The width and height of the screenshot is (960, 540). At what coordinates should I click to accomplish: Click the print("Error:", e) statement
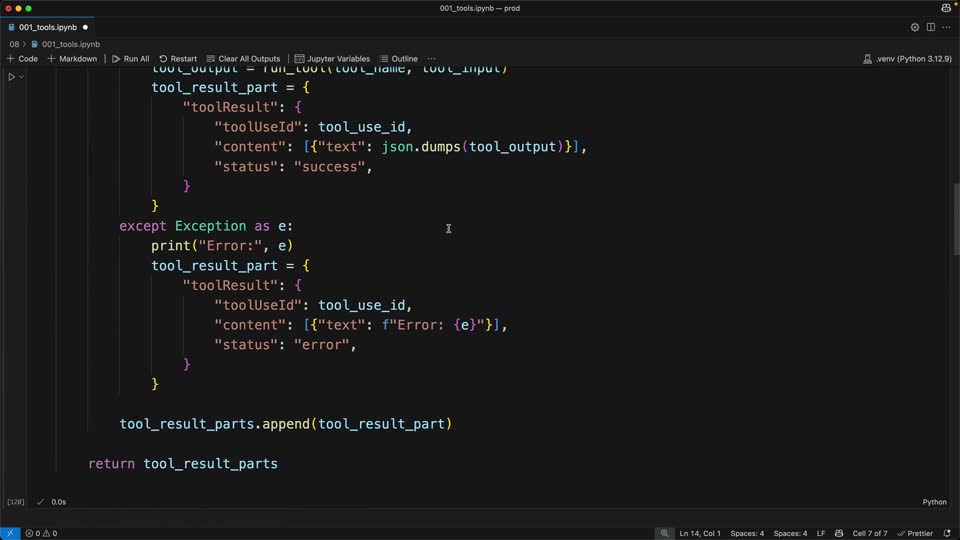[222, 246]
